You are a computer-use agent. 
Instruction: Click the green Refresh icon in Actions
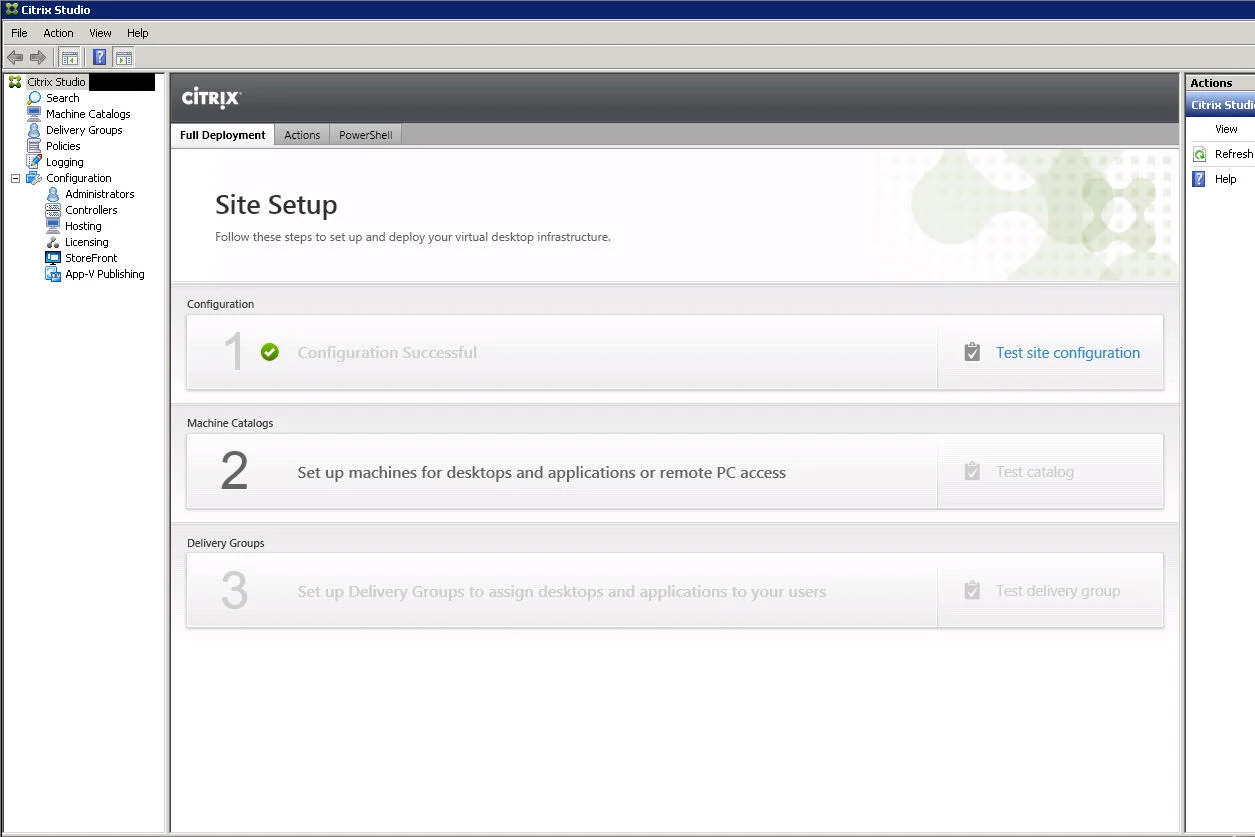(1199, 154)
